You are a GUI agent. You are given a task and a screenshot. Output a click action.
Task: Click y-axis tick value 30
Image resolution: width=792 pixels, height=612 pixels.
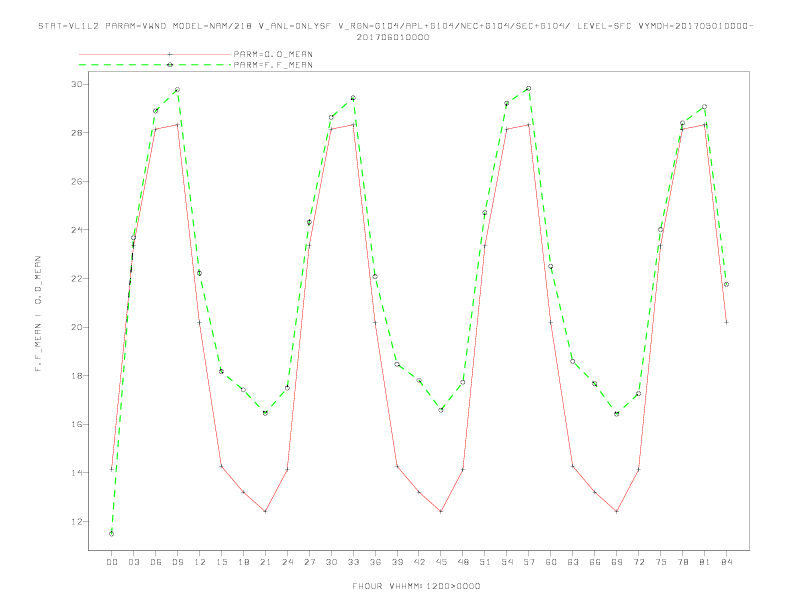click(x=77, y=84)
